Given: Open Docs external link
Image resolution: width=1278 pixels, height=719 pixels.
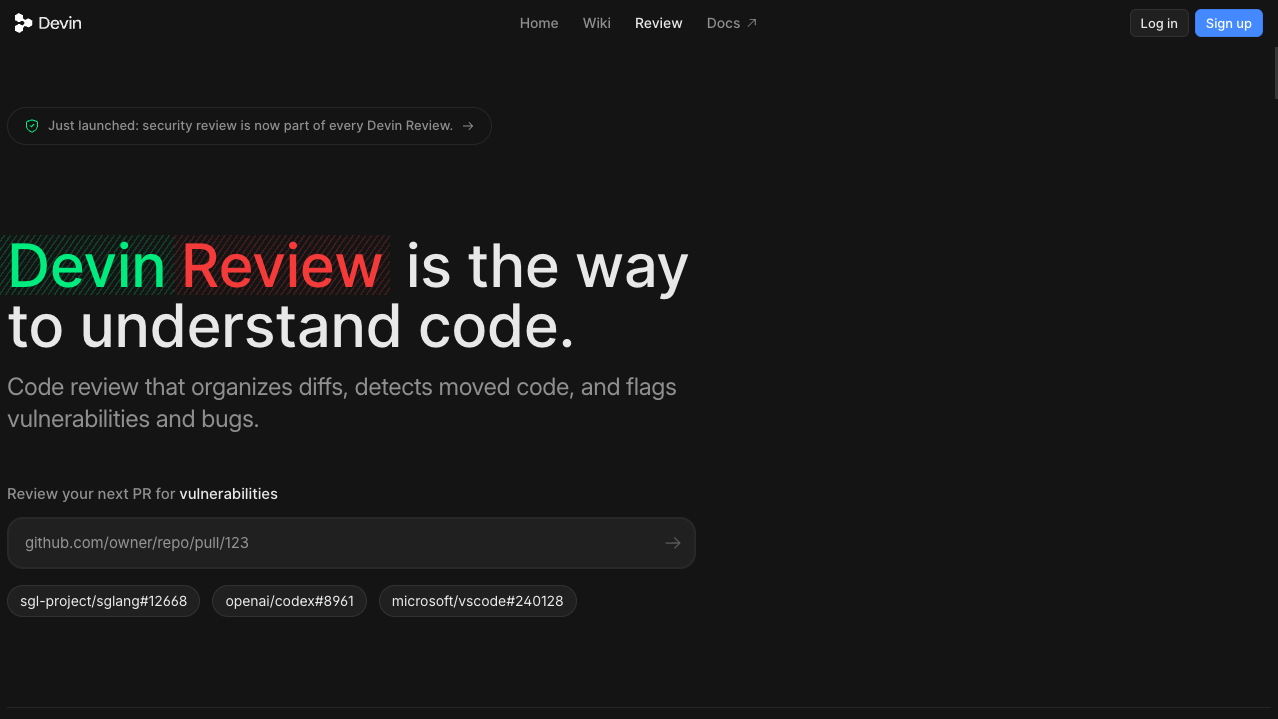Looking at the screenshot, I should tap(732, 23).
